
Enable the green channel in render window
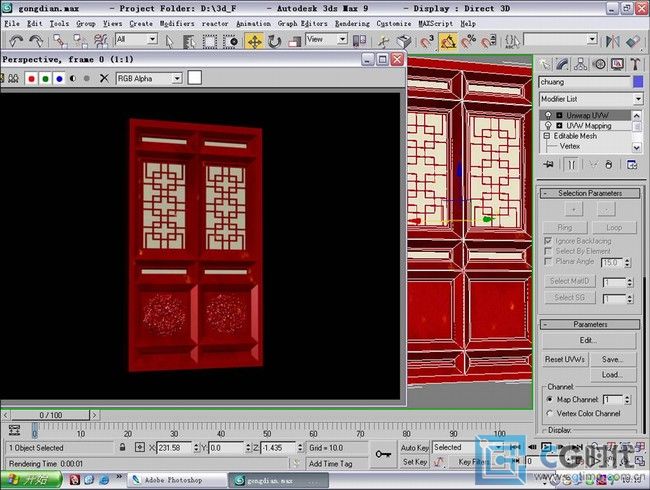(x=46, y=78)
